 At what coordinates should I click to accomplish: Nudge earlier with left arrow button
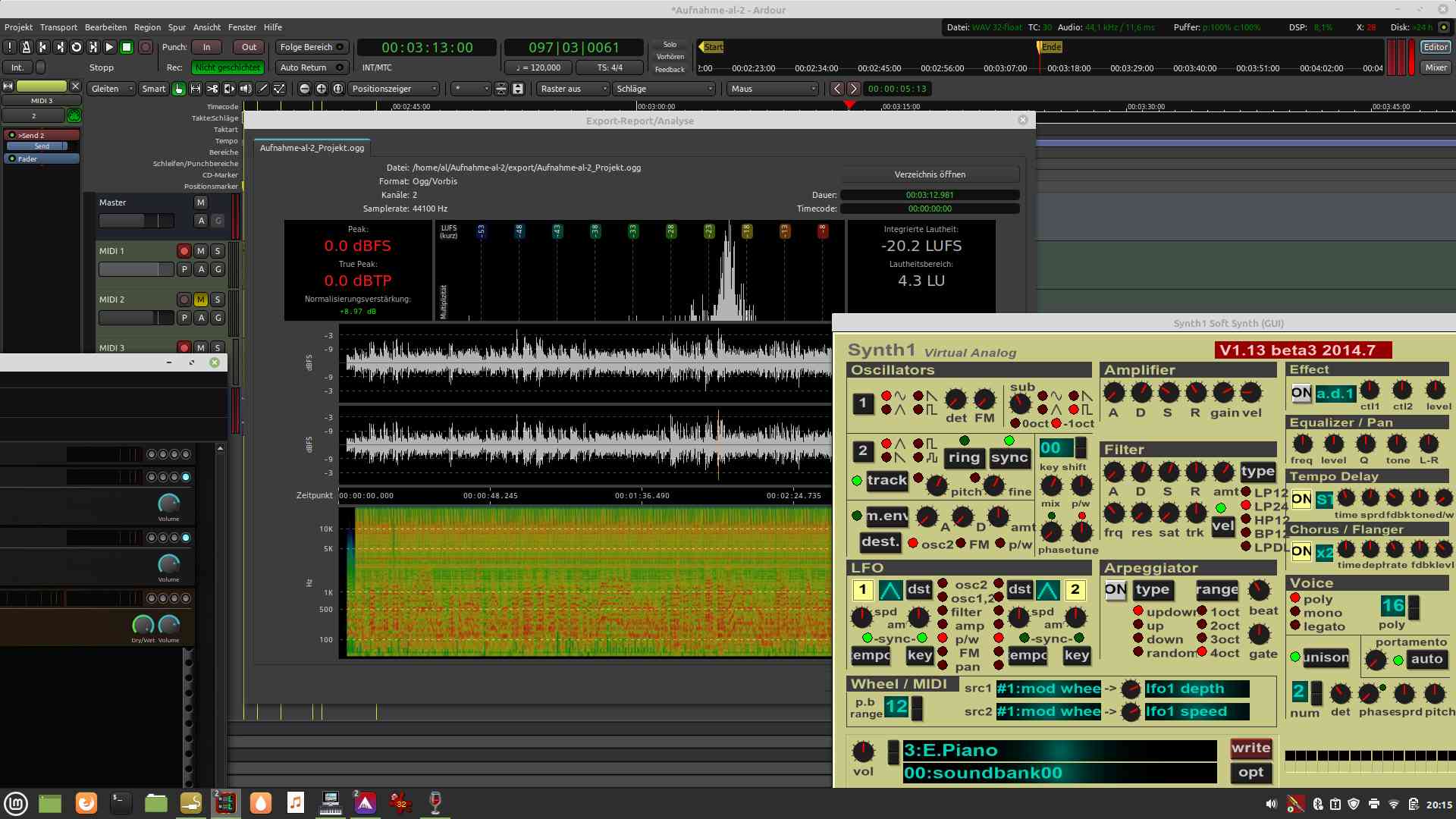point(837,89)
